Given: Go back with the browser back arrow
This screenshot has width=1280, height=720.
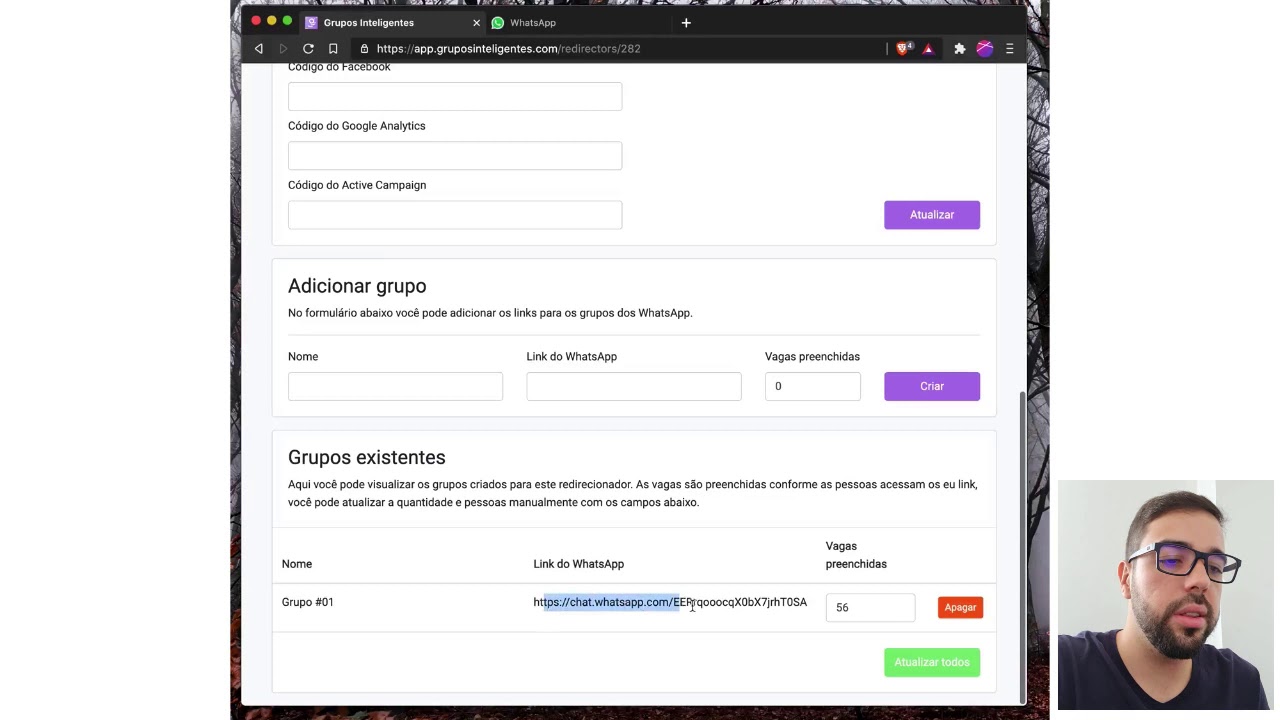Looking at the screenshot, I should click(259, 48).
